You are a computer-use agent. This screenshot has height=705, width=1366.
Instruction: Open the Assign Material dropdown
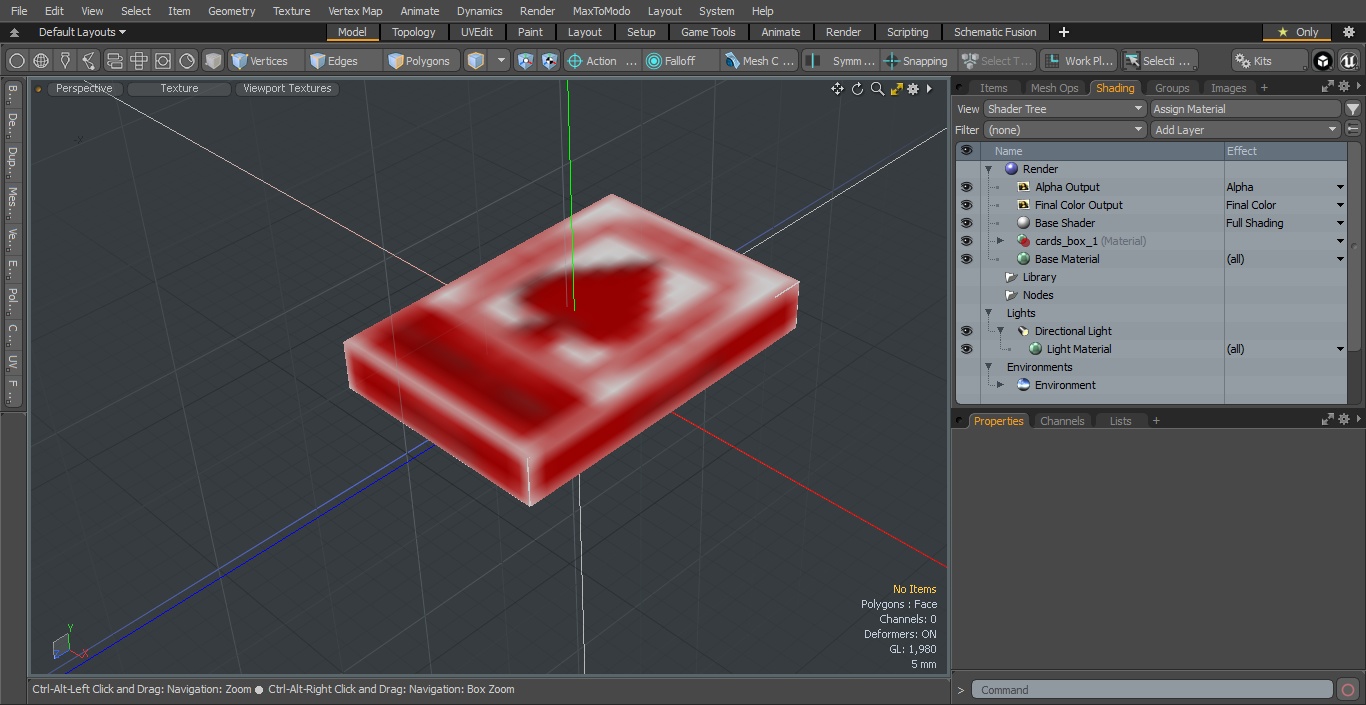point(1245,109)
